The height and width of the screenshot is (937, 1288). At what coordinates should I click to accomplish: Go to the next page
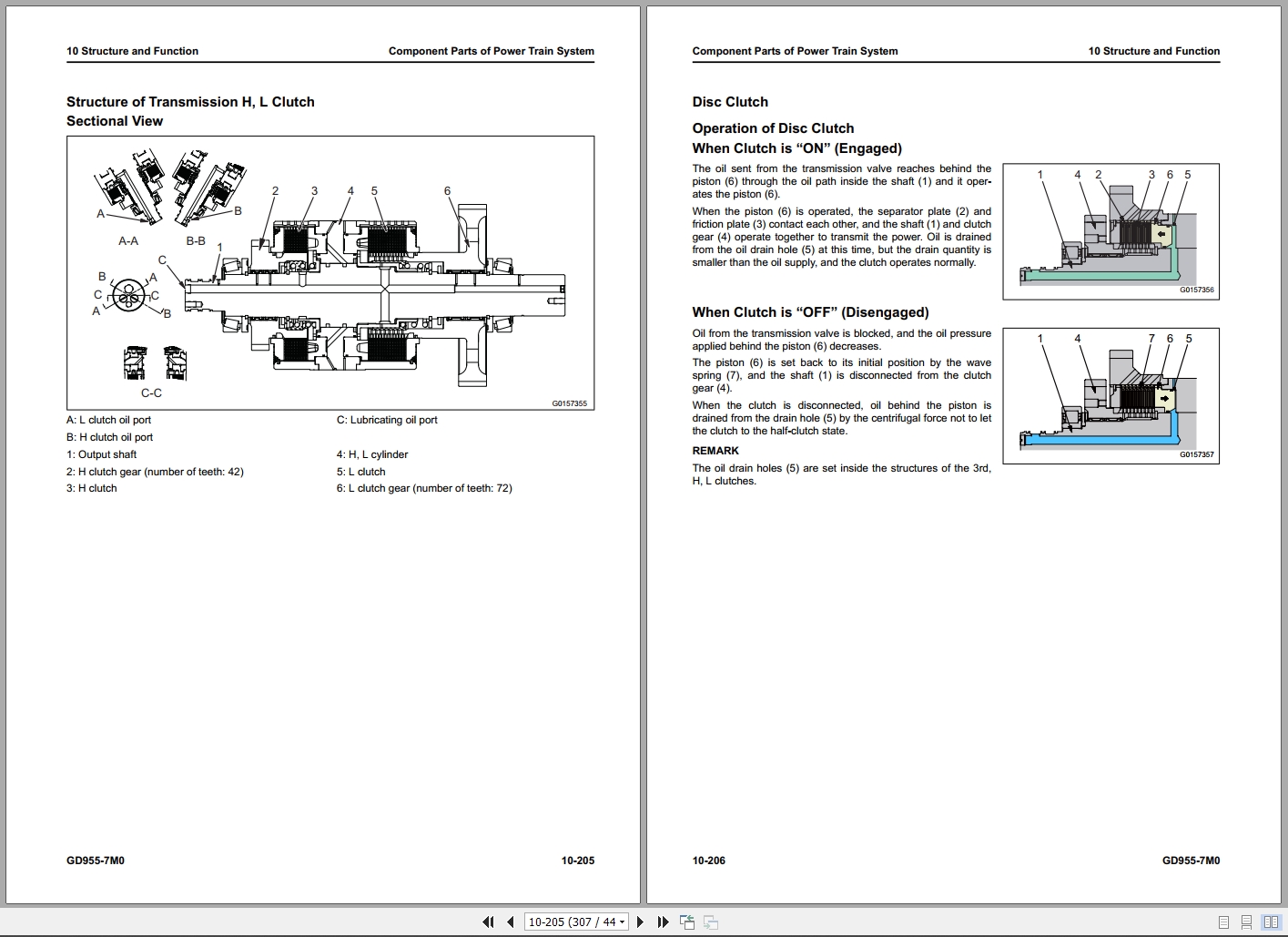[x=640, y=922]
